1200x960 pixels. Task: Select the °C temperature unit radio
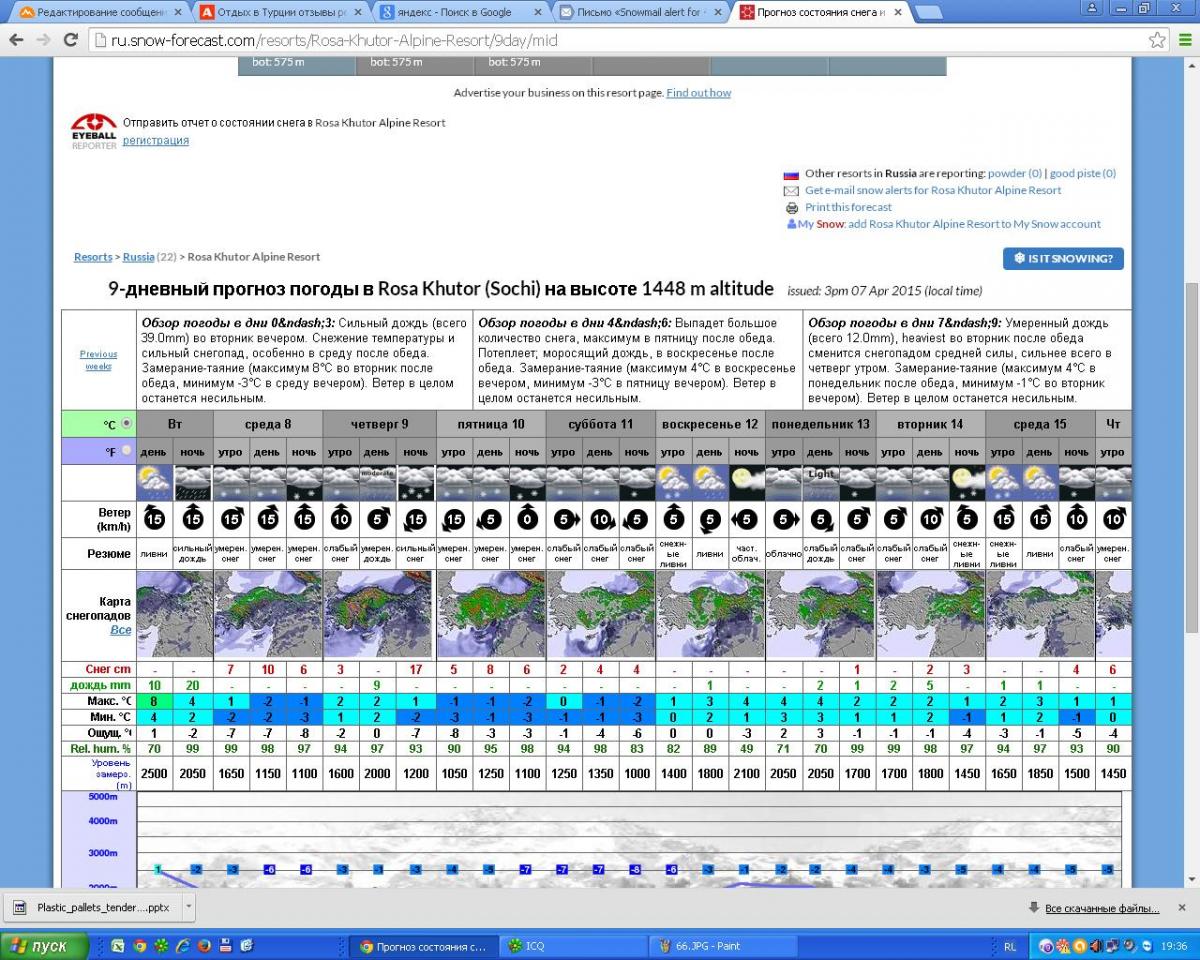126,424
